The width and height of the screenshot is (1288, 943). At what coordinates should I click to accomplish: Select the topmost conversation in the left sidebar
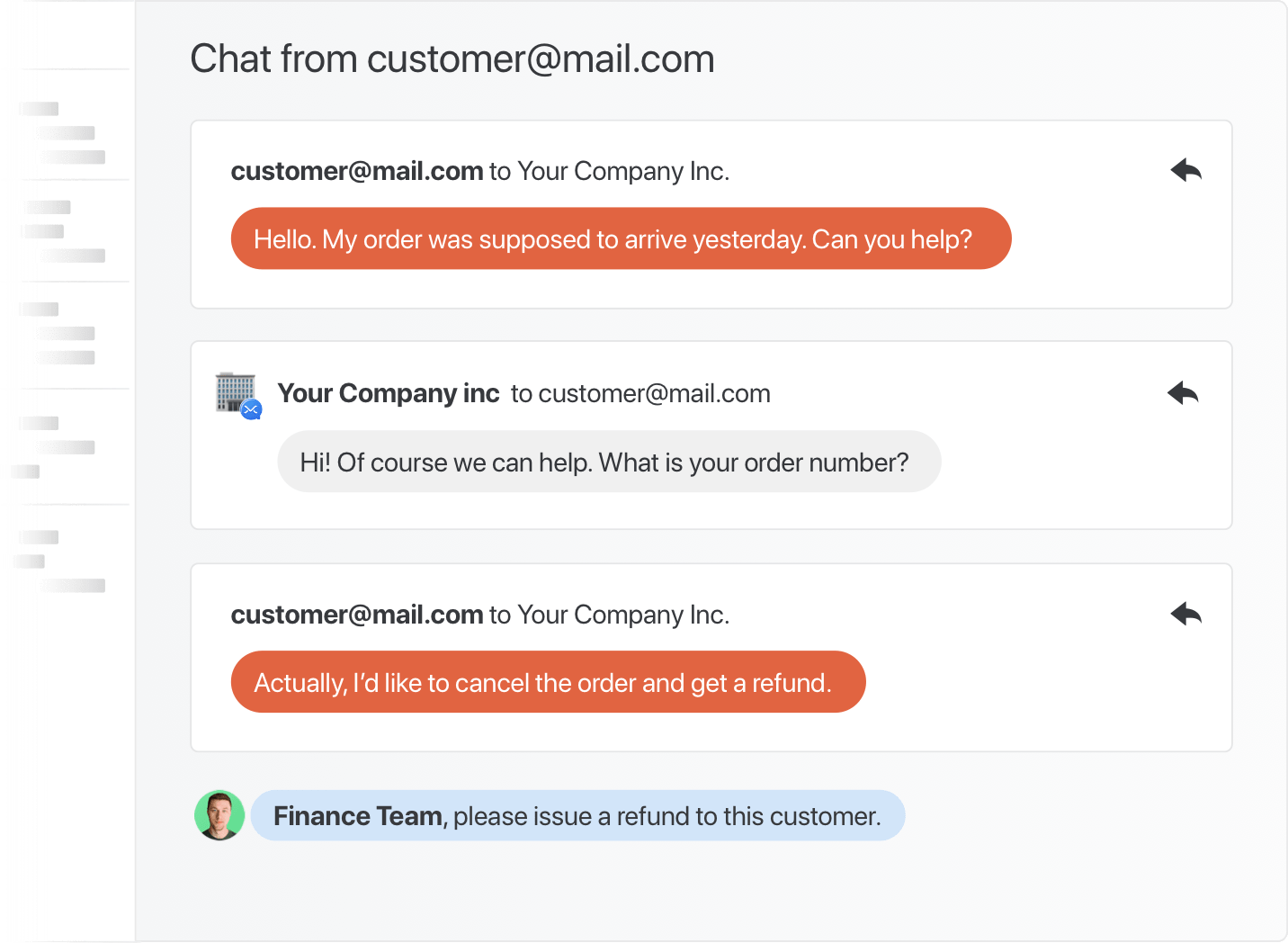pos(67,133)
